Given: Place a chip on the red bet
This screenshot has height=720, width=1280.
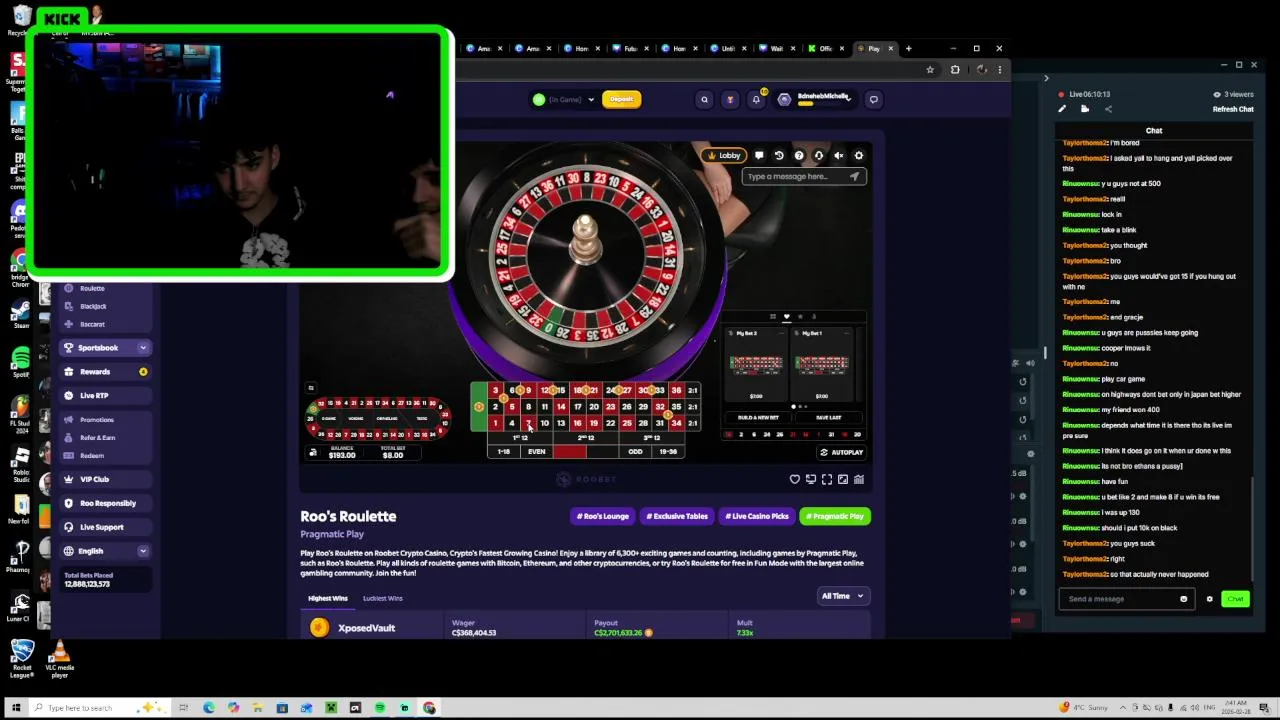Looking at the screenshot, I should [570, 451].
